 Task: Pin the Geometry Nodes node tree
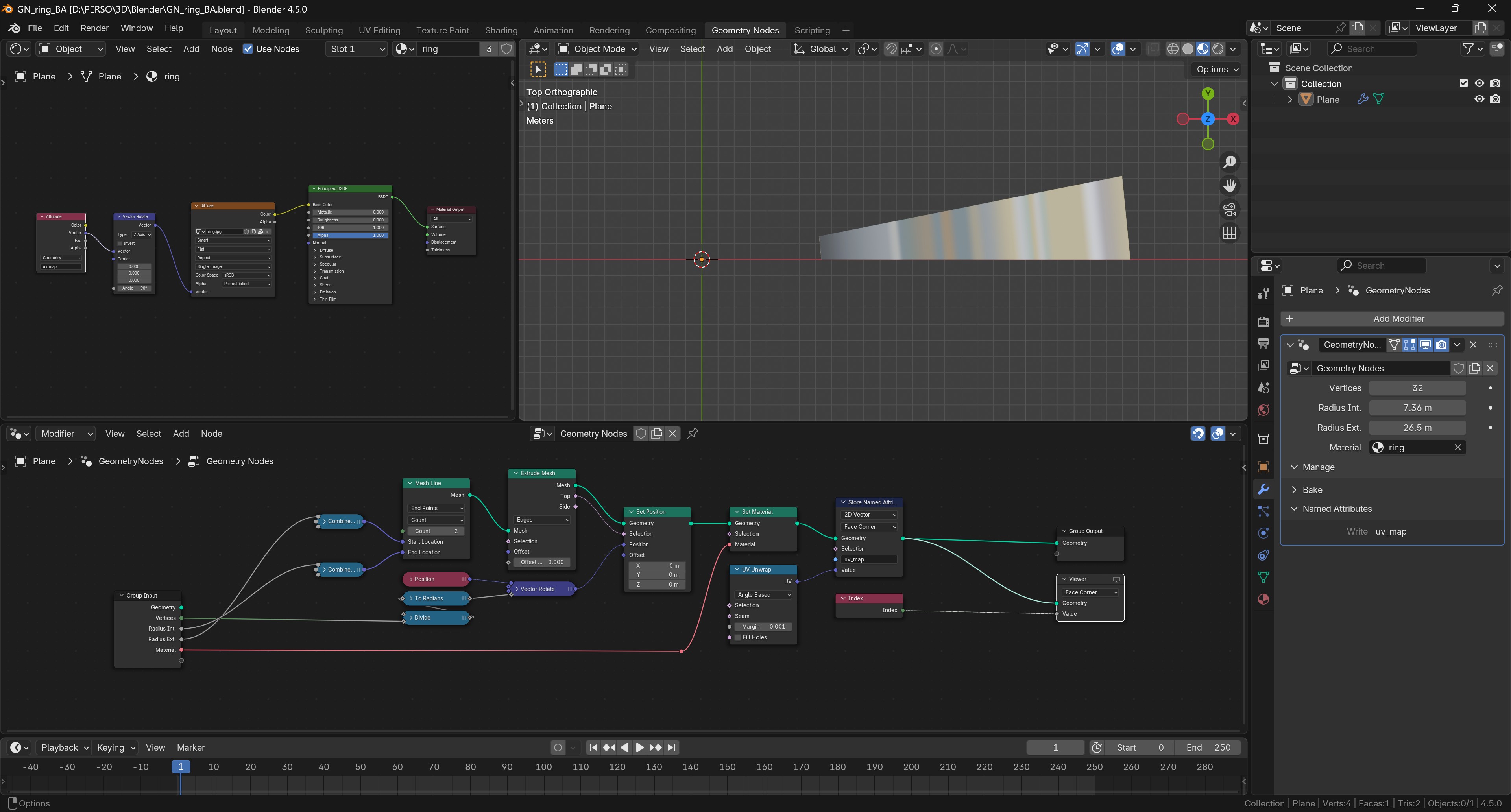[x=693, y=433]
